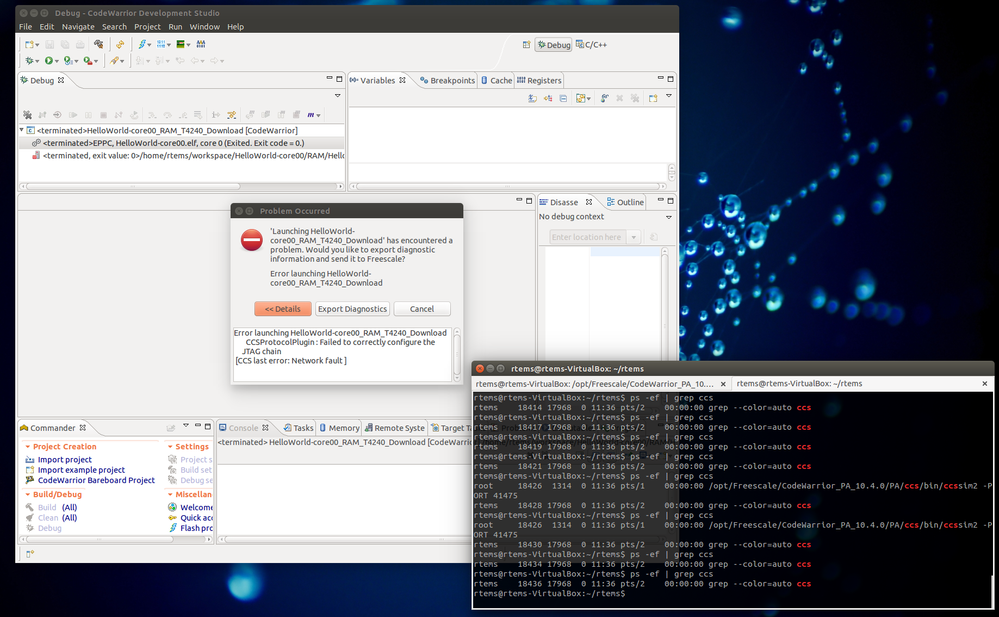Click the red error icon in Problem Occurred dialog
Image resolution: width=999 pixels, height=617 pixels.
click(252, 240)
